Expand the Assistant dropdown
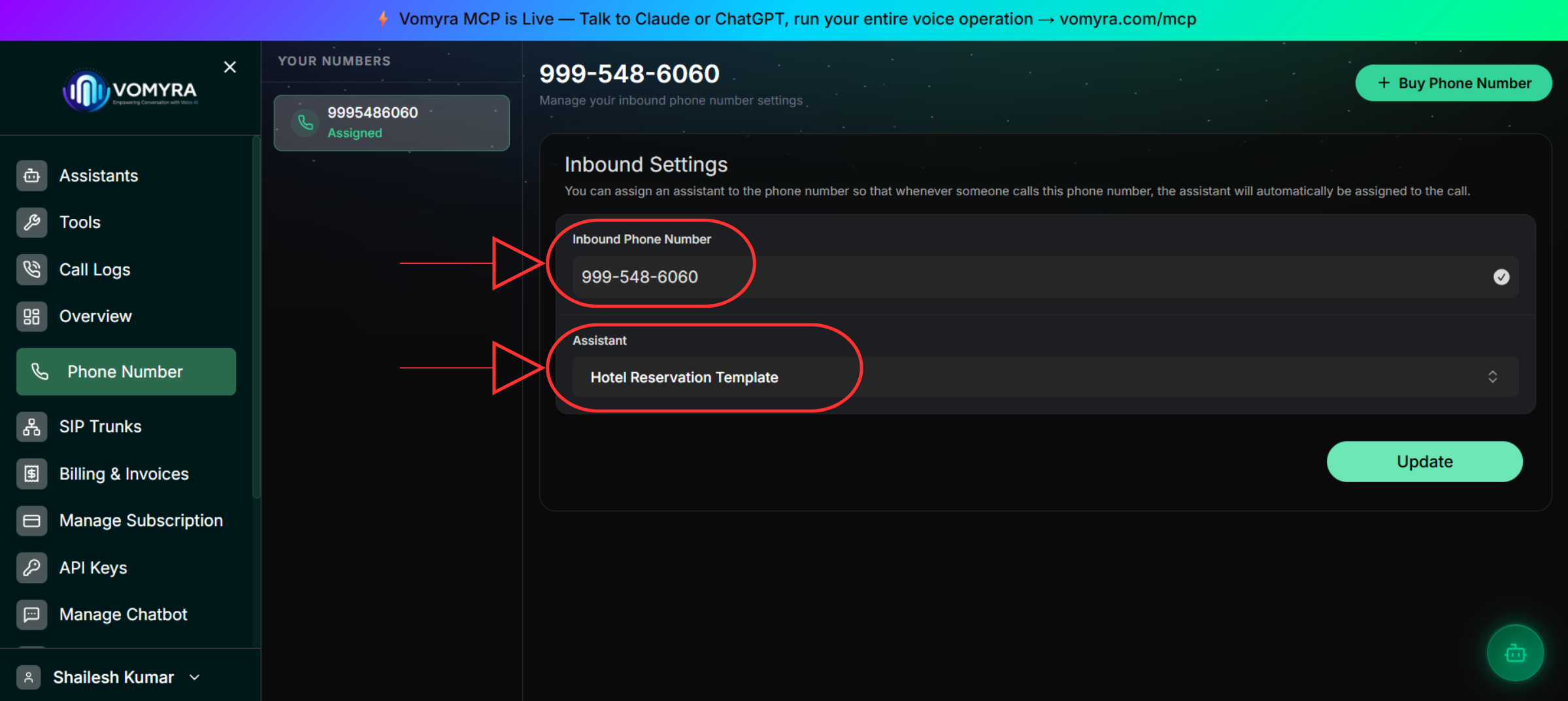The image size is (1568, 701). tap(1045, 377)
